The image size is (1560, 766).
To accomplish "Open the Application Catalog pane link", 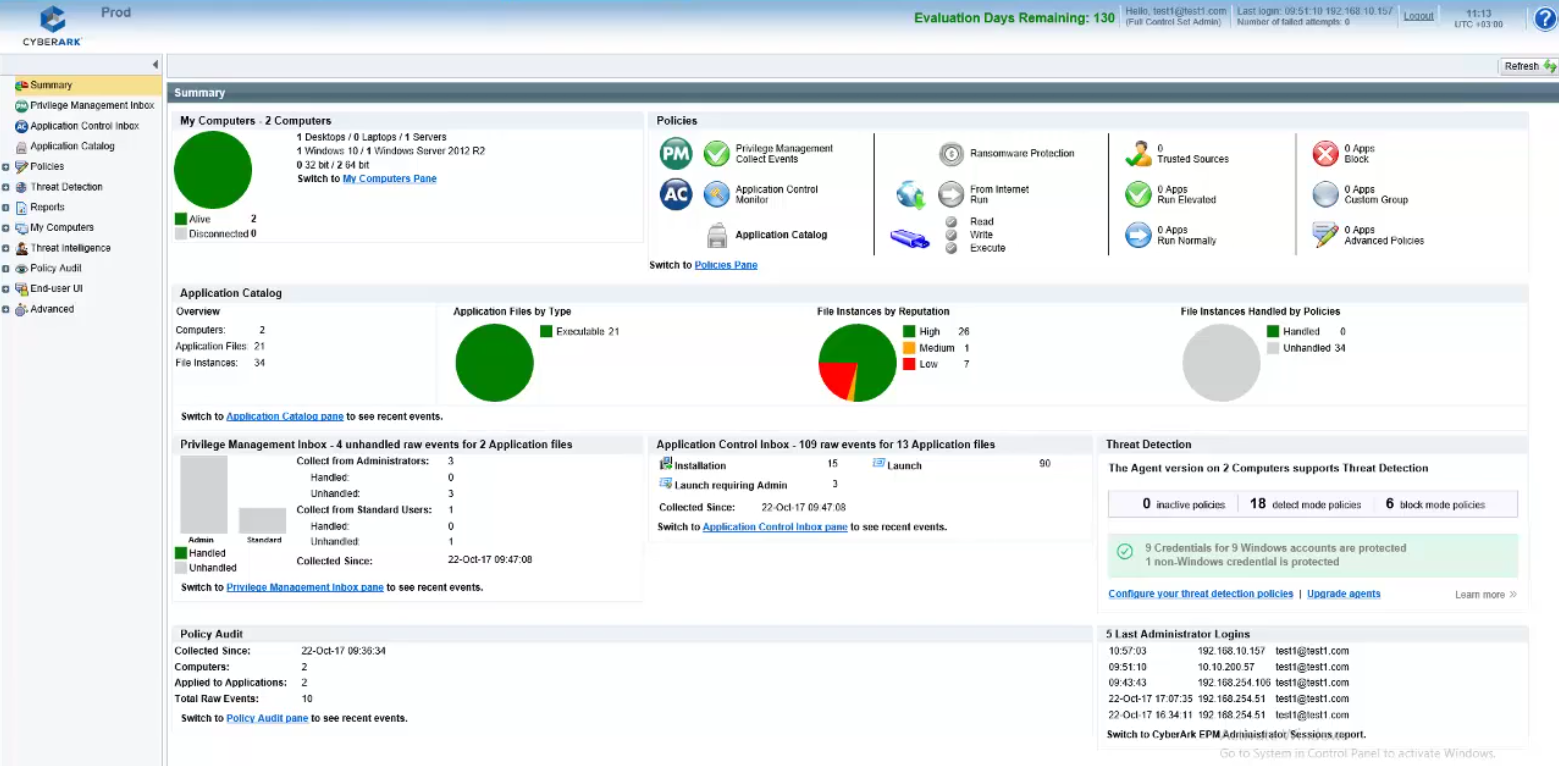I will (285, 416).
